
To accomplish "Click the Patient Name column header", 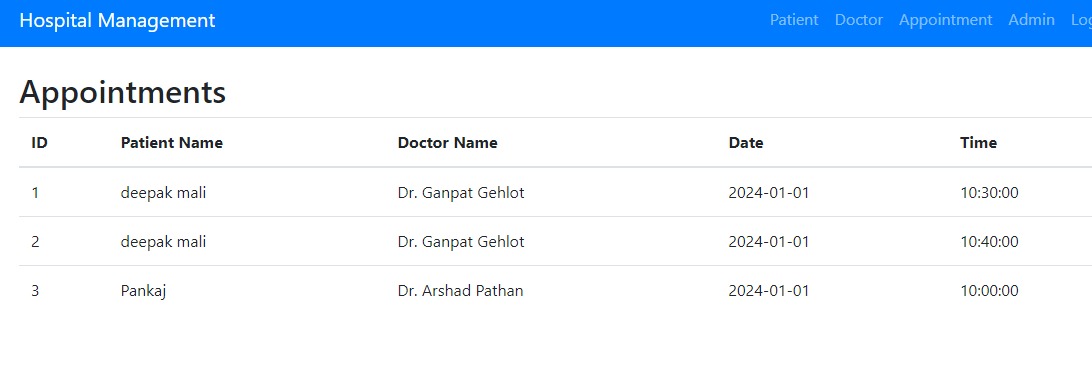I will [171, 143].
